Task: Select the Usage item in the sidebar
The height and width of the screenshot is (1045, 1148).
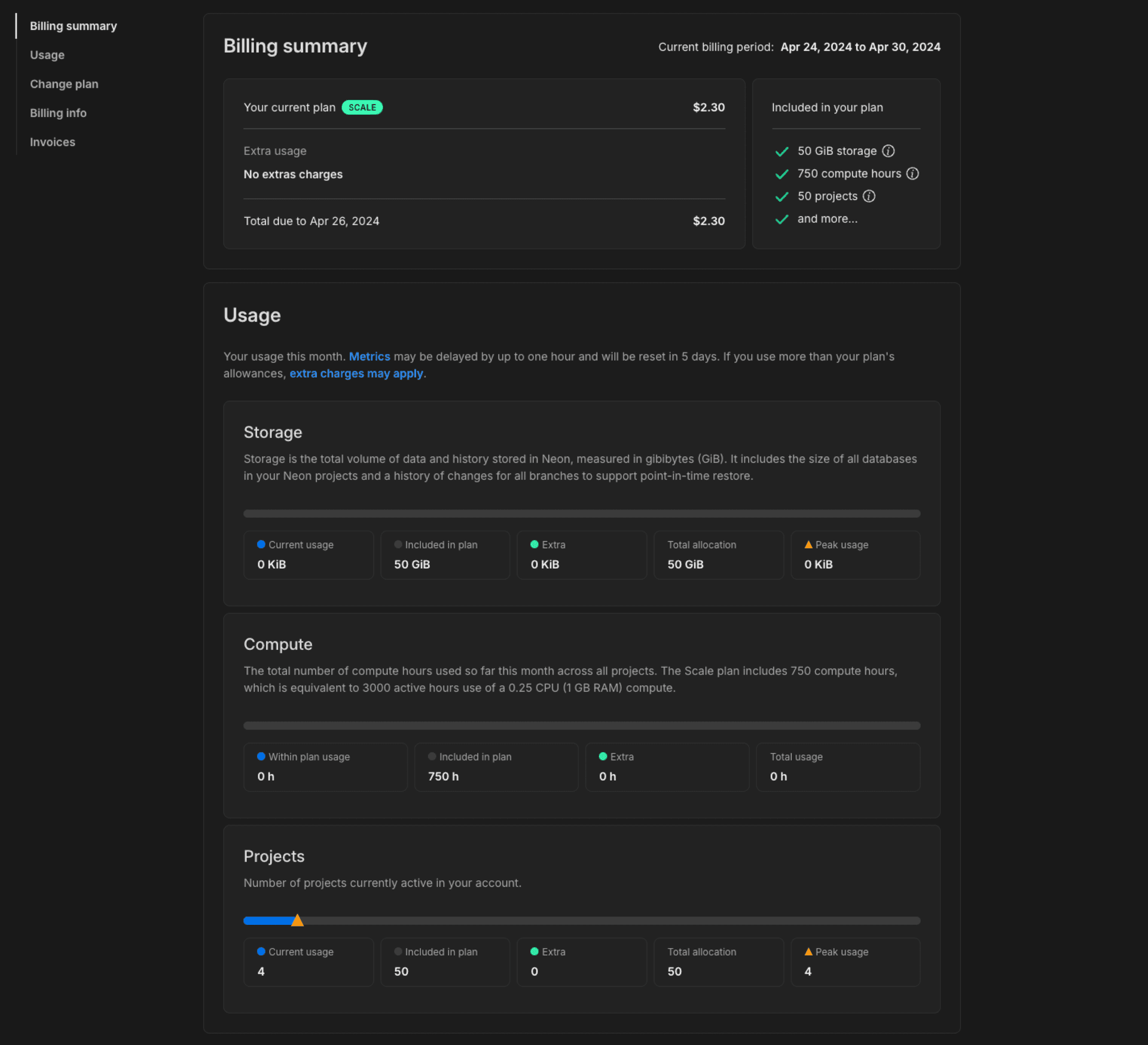Action: coord(47,55)
